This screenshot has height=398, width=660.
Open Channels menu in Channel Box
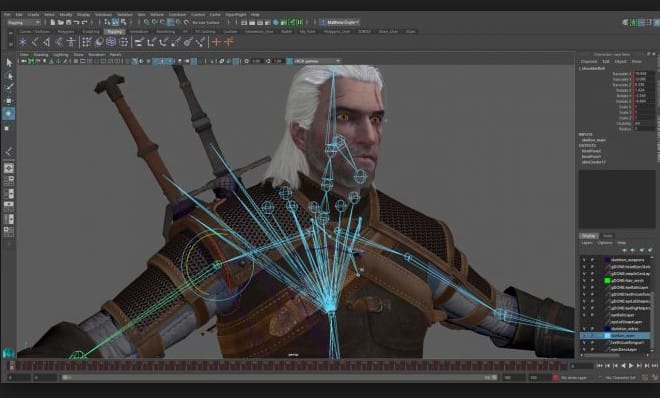coord(589,61)
